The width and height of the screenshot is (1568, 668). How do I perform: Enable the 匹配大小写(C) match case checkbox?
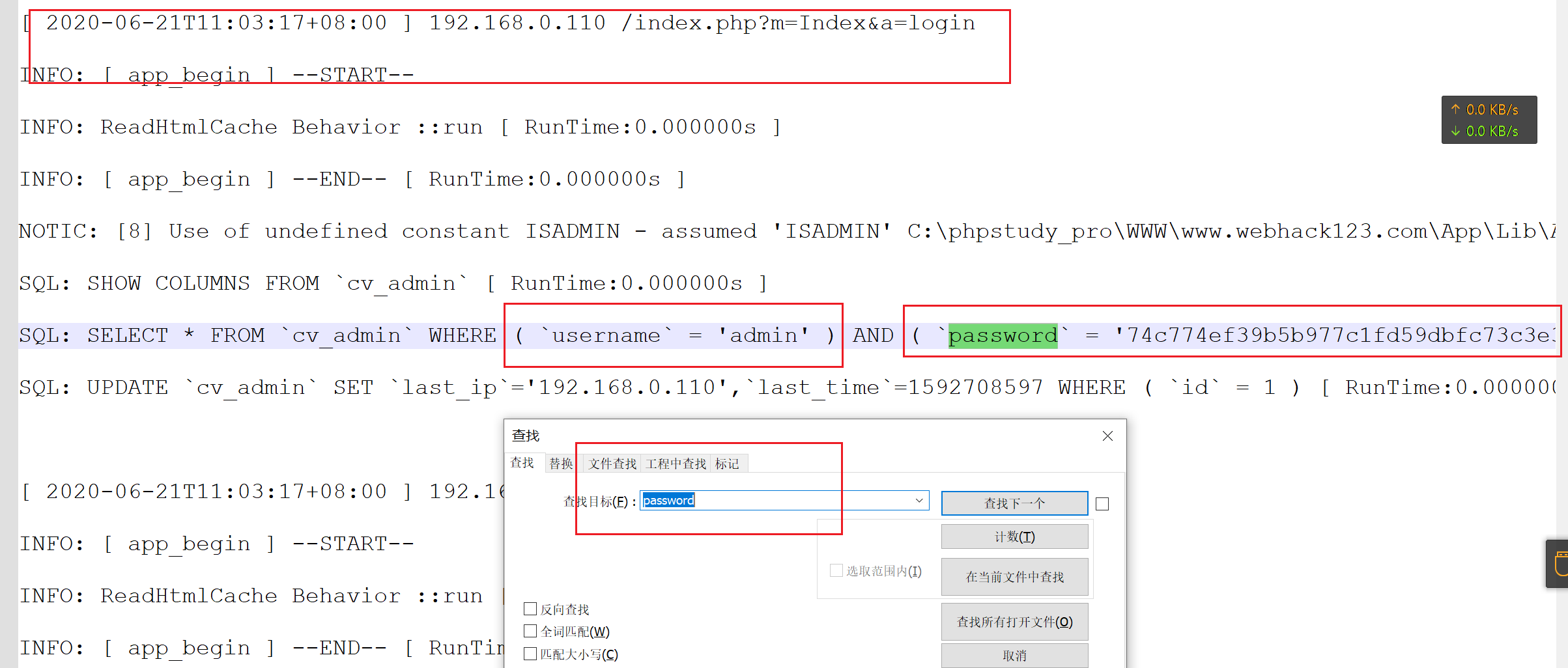click(x=530, y=654)
